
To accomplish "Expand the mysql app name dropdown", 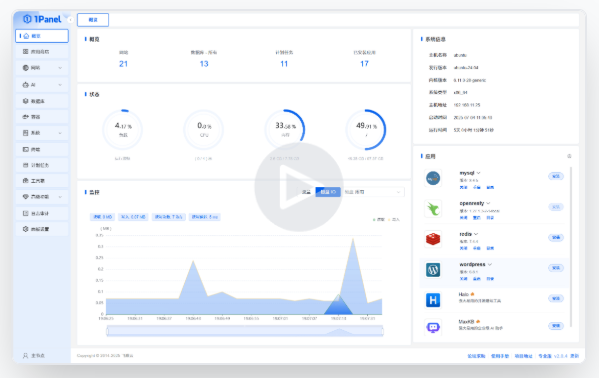I will 478,173.
